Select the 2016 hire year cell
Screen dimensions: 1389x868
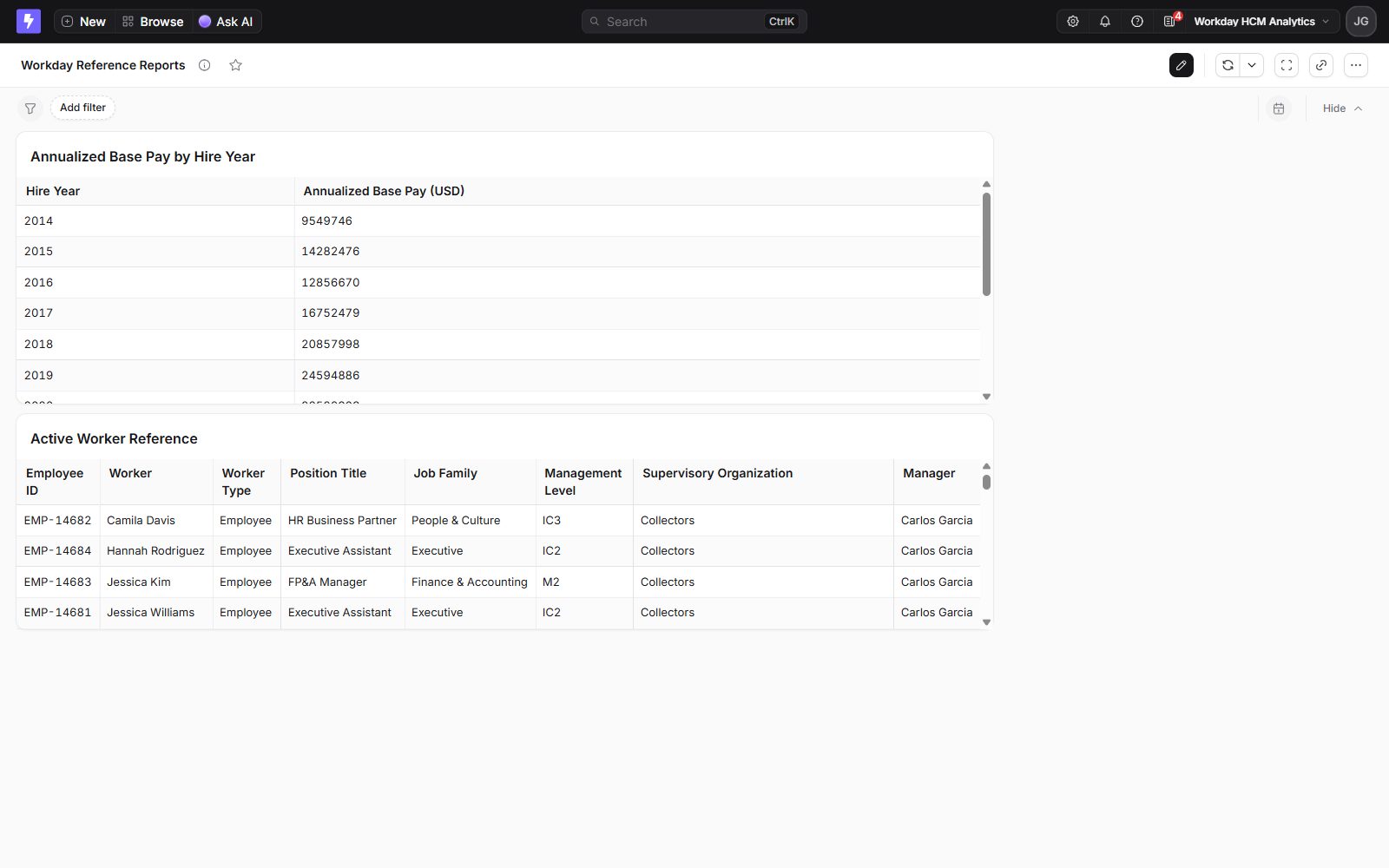(x=155, y=282)
